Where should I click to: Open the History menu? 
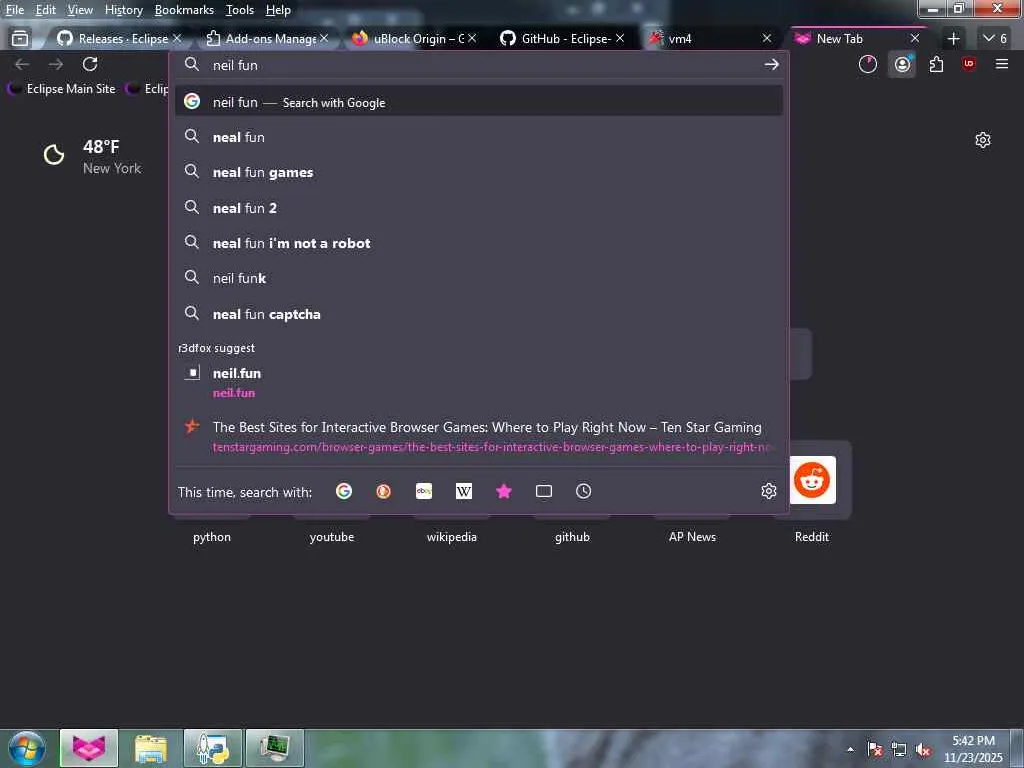pos(123,10)
